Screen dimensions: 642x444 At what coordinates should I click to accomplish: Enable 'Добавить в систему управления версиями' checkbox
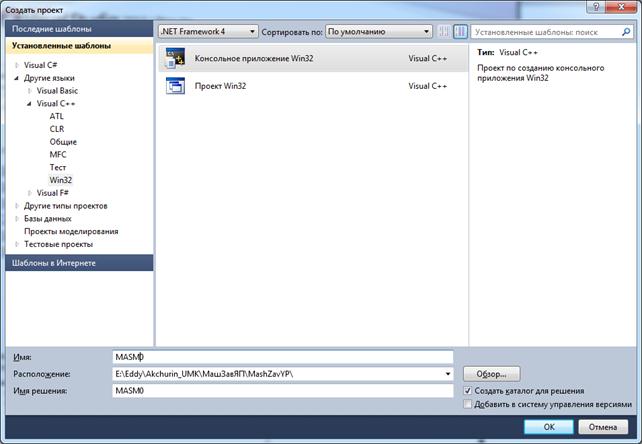coord(468,404)
